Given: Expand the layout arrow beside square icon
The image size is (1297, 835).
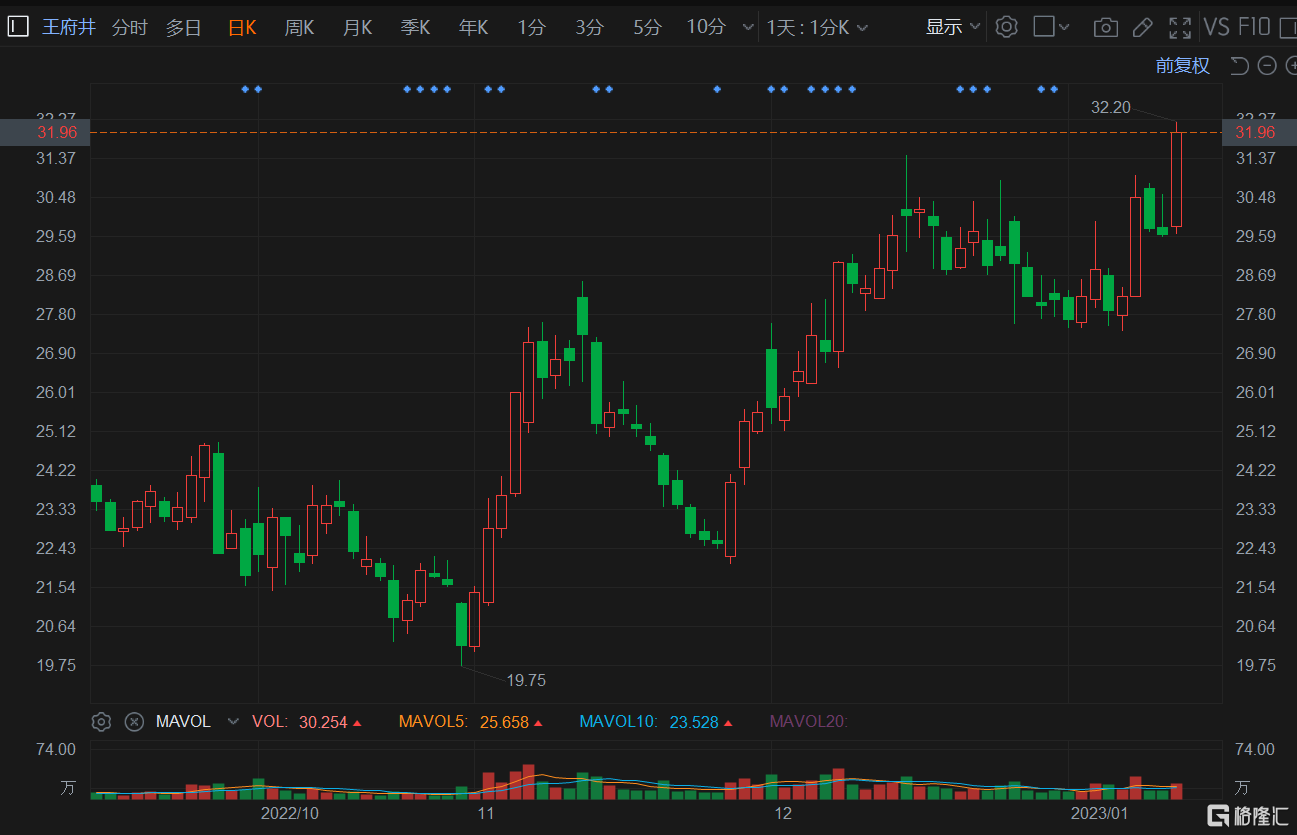Looking at the screenshot, I should (1064, 28).
